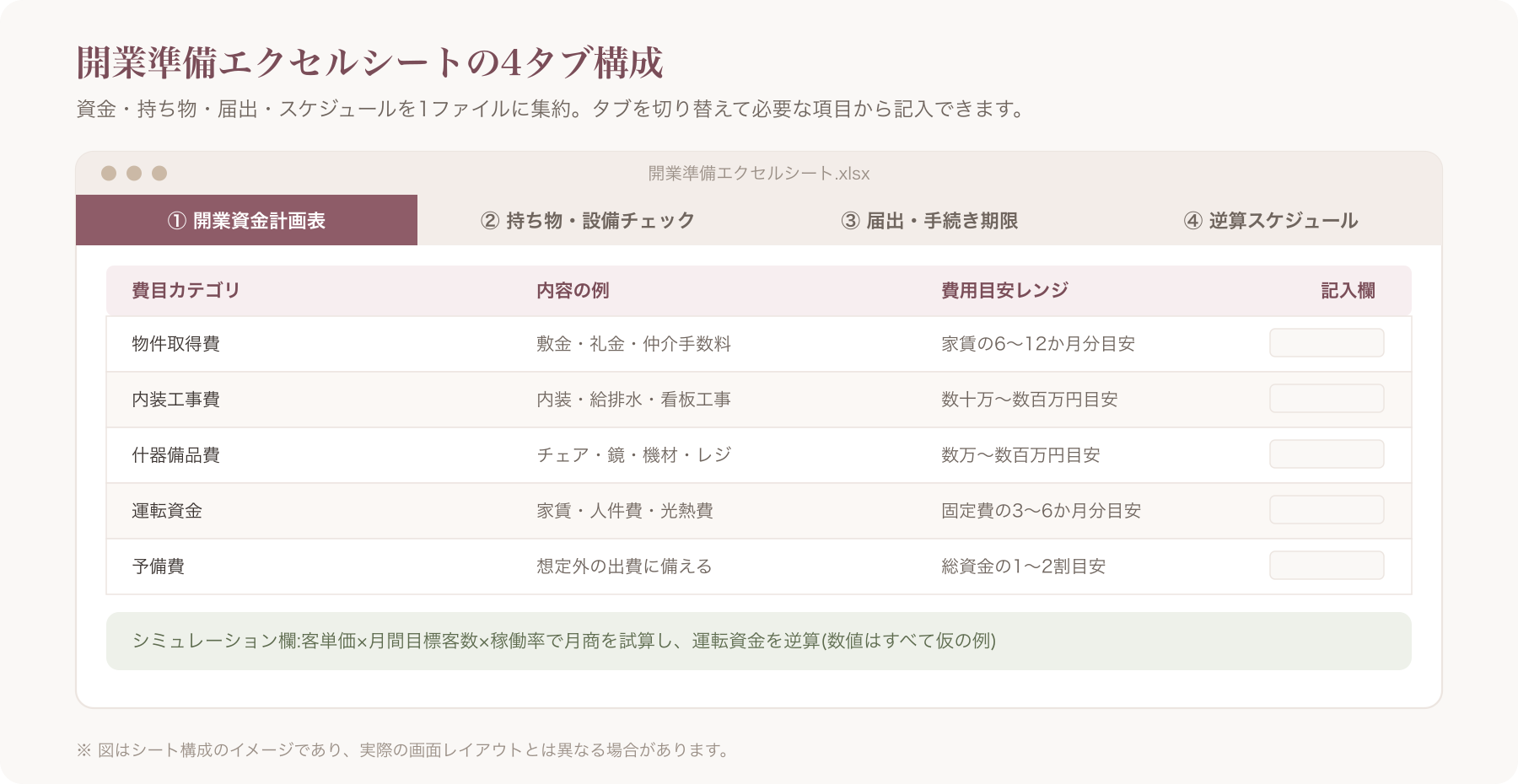Image resolution: width=1518 pixels, height=784 pixels.
Task: Click the 数十万〜数百万円目安 cell
Action: 1030,400
